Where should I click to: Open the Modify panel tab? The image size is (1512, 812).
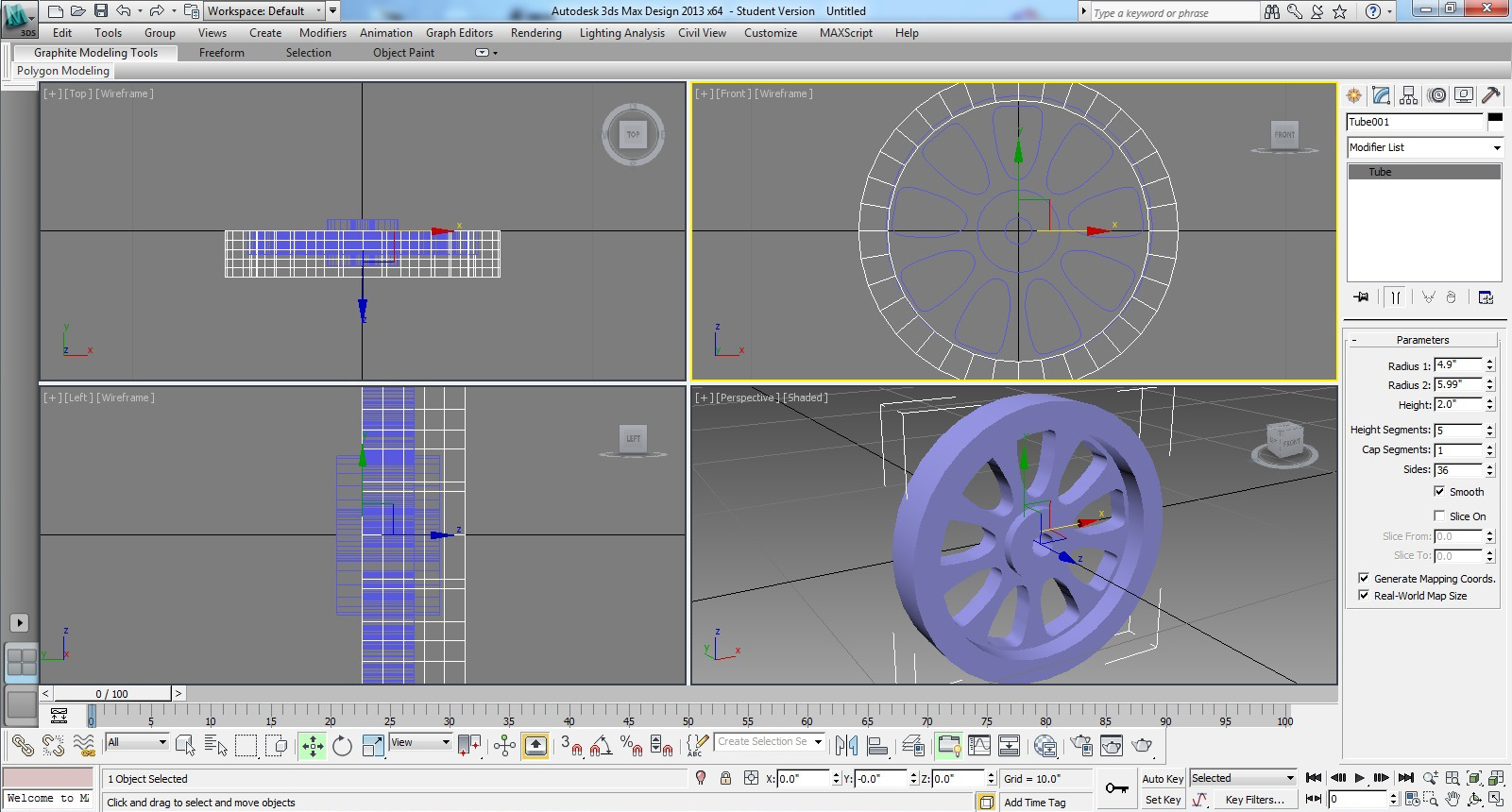[1381, 94]
